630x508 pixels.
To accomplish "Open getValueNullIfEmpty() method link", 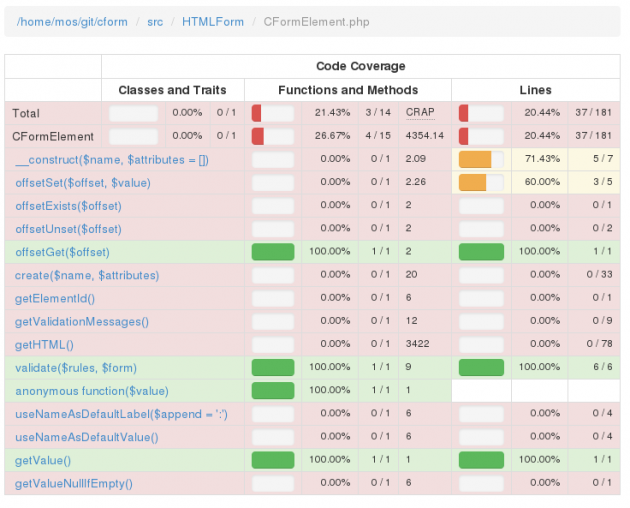I will pyautogui.click(x=74, y=483).
